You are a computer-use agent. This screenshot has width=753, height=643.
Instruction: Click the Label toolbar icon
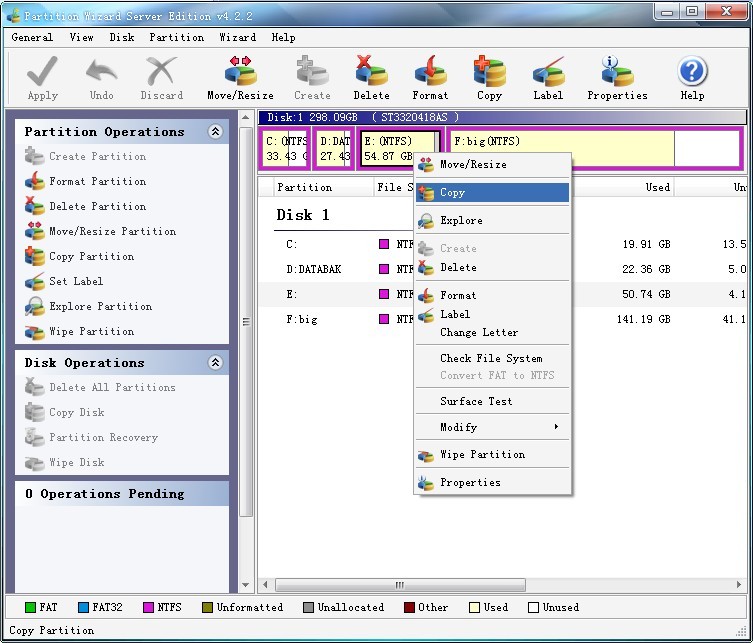coord(548,78)
